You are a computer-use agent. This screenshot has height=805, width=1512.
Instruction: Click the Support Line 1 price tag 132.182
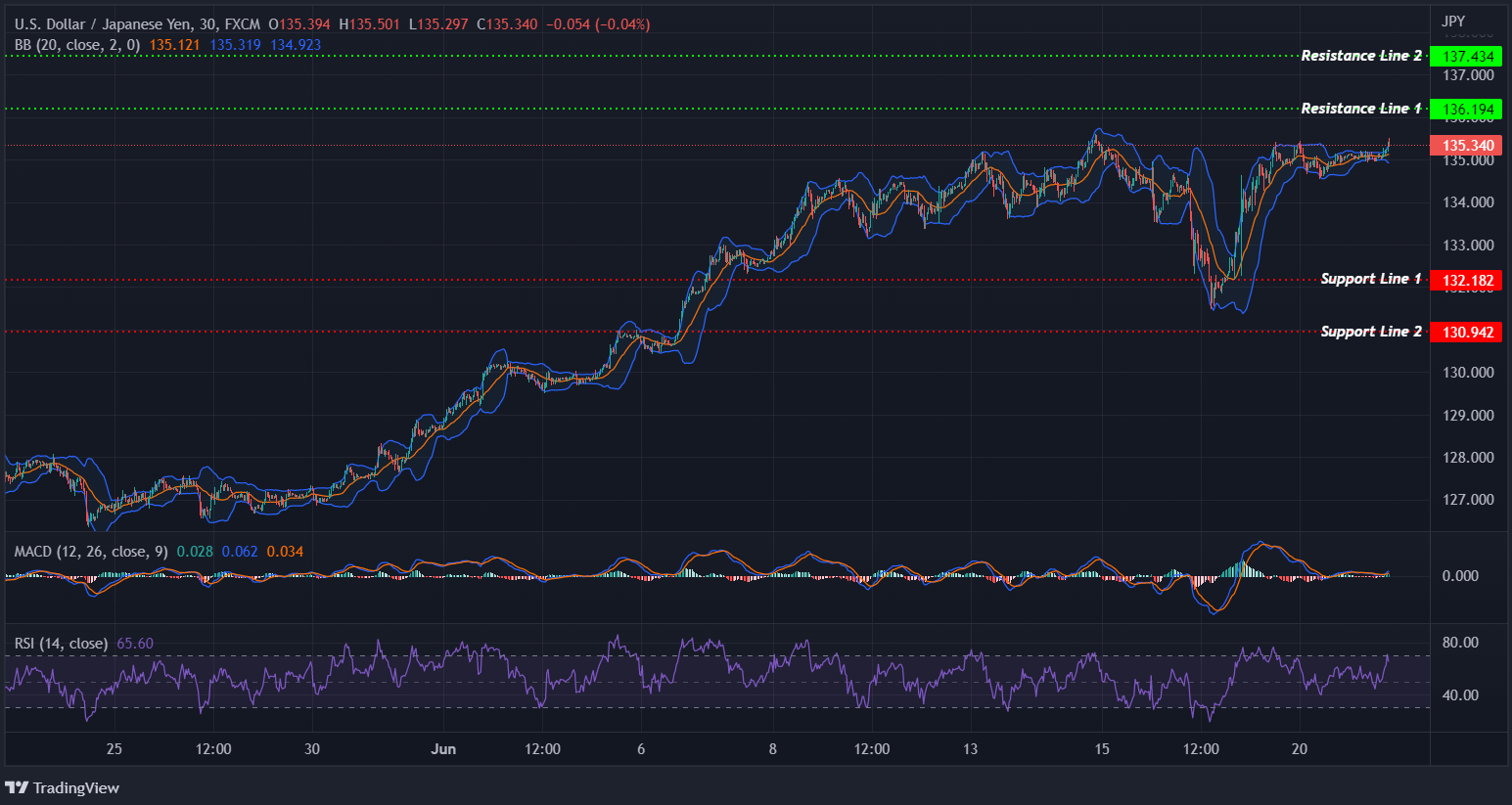pyautogui.click(x=1467, y=280)
